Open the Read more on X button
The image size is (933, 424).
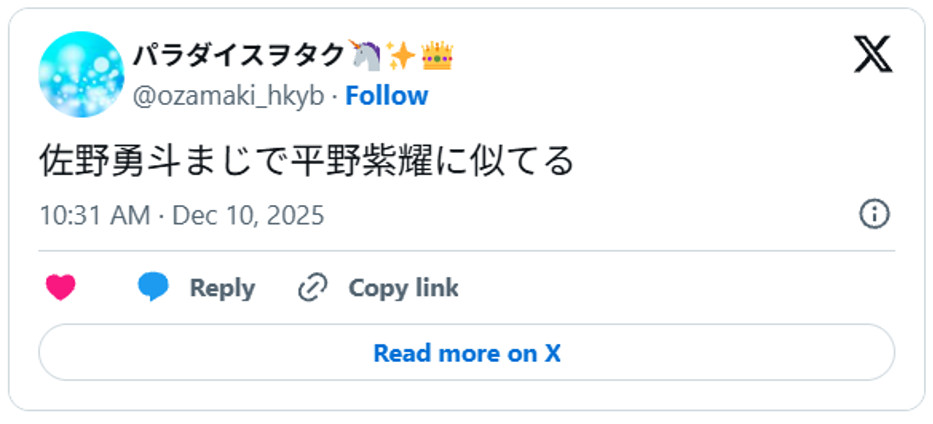pyautogui.click(x=466, y=353)
